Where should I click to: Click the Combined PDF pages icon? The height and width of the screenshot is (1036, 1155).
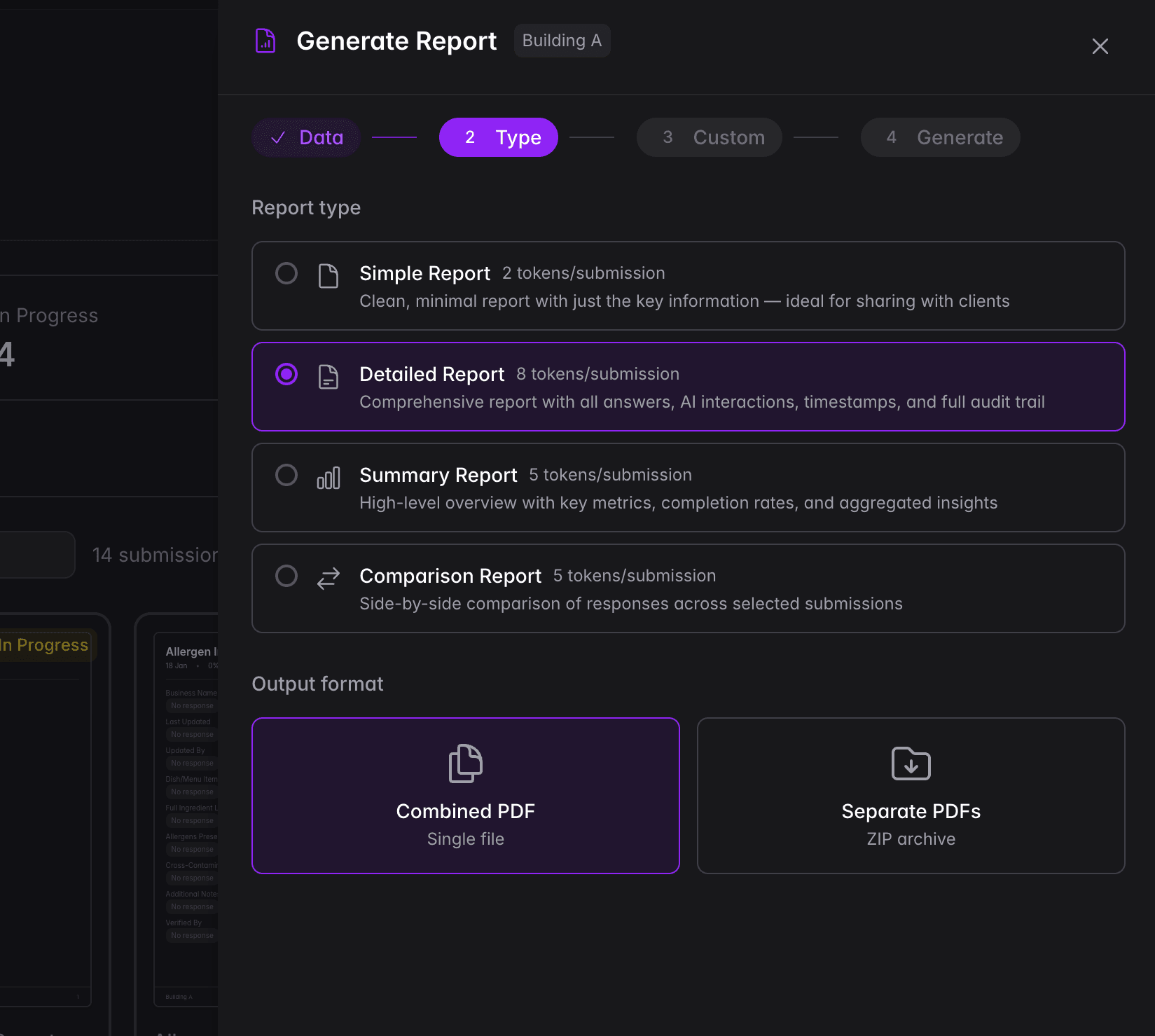465,764
